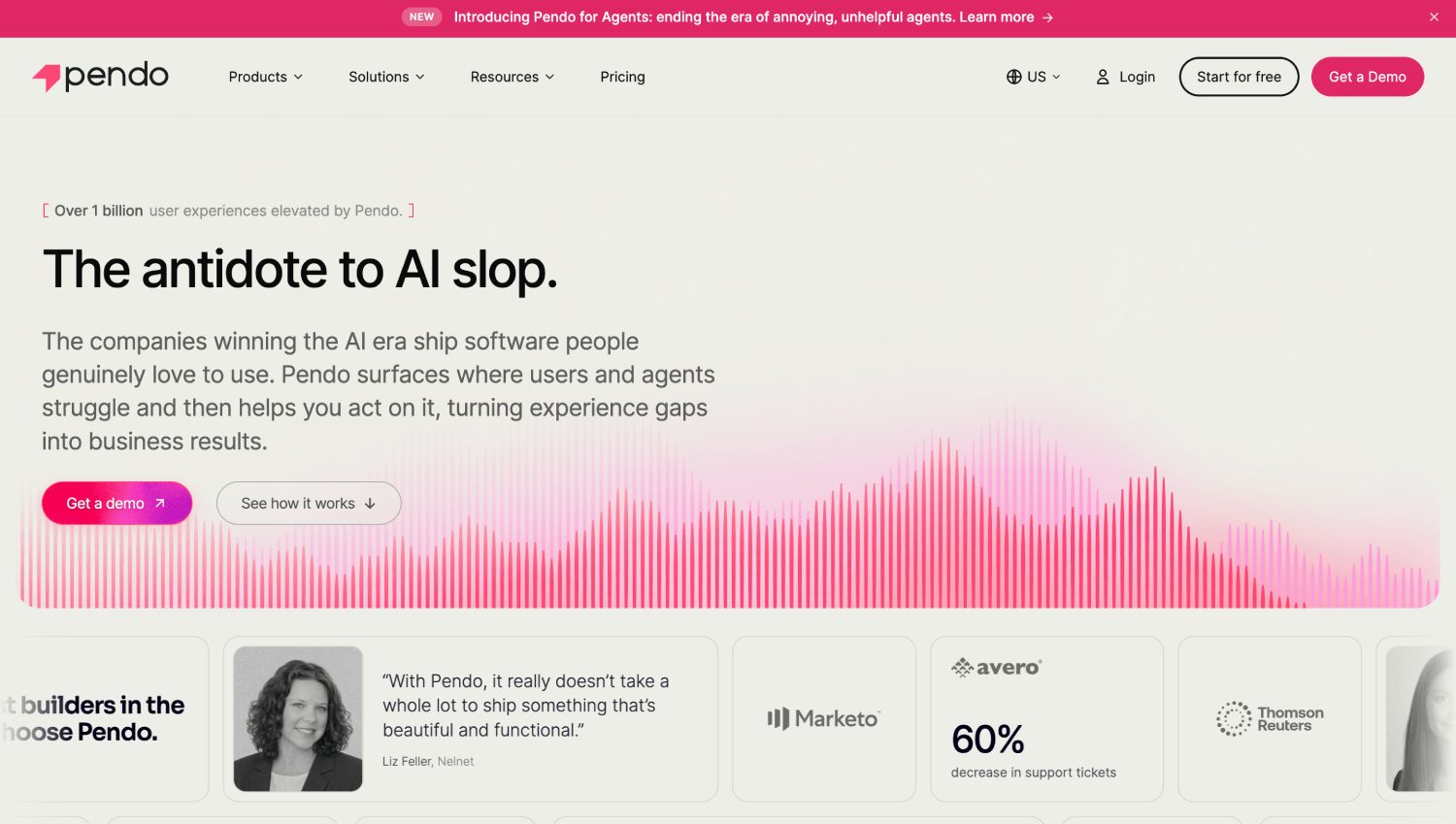Open the US region dropdown arrow
The height and width of the screenshot is (824, 1456).
(x=1056, y=77)
